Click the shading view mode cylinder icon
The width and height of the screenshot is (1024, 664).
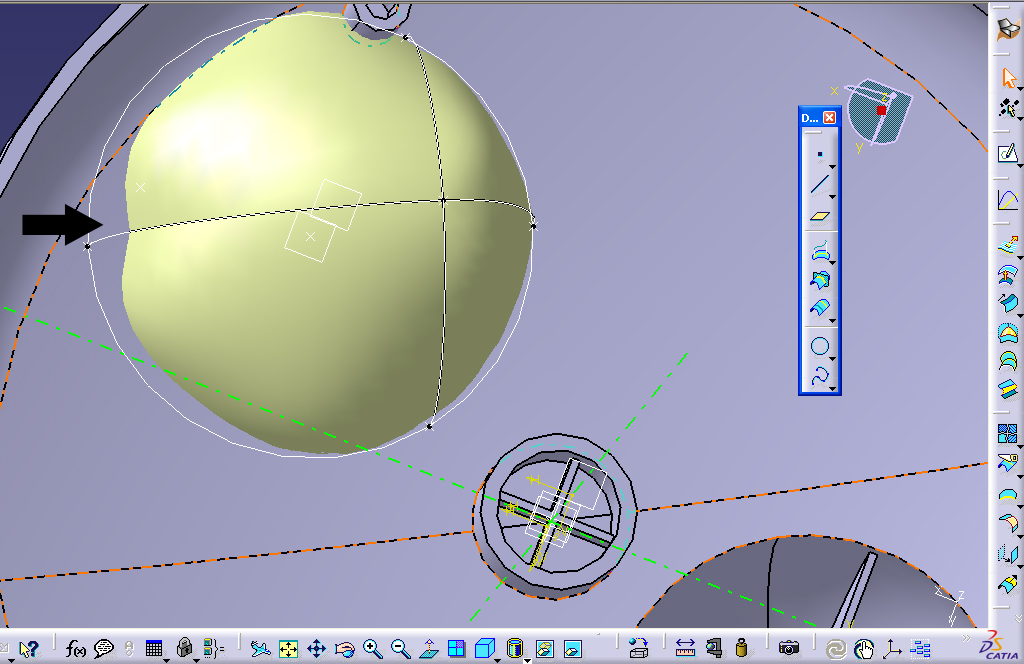click(x=515, y=648)
